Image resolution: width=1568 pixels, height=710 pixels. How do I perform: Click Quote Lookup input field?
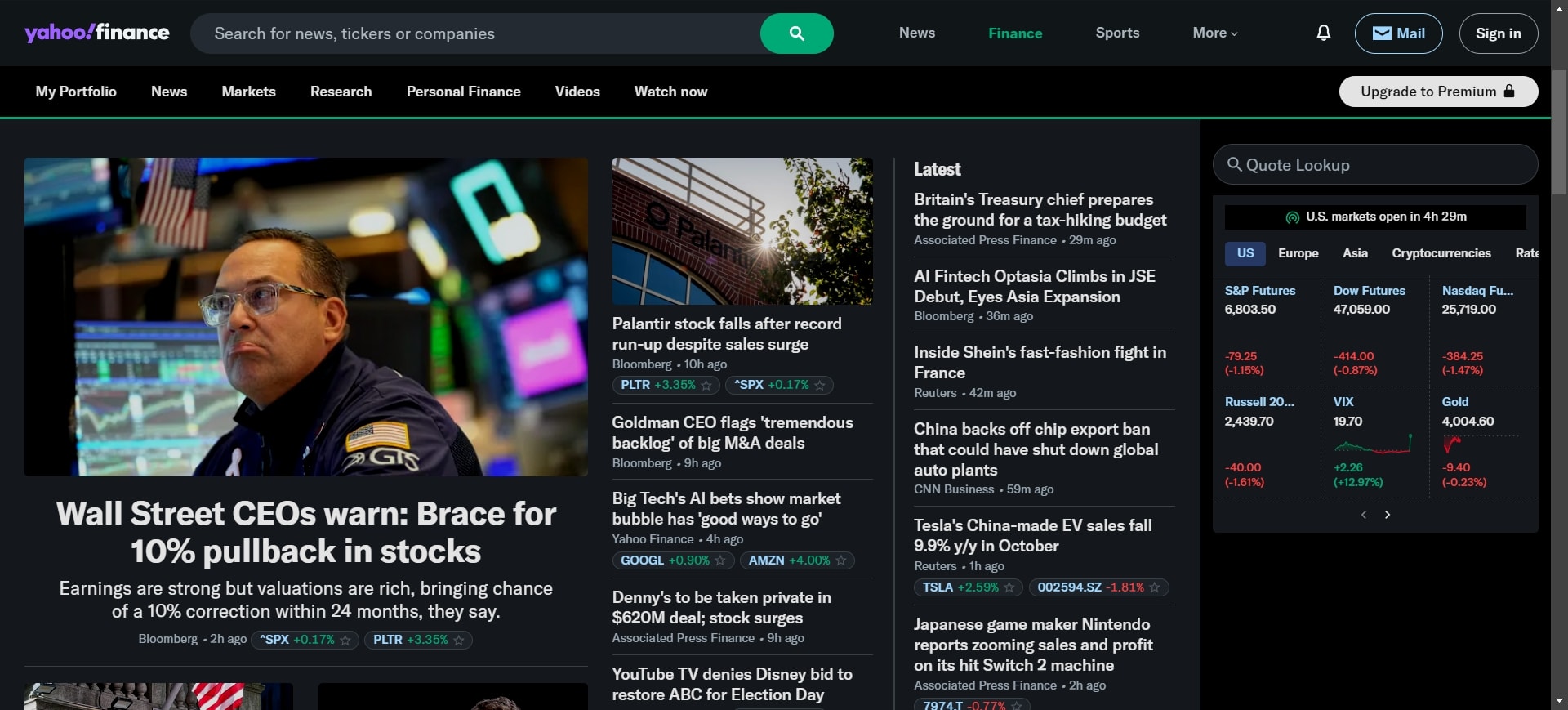1375,164
